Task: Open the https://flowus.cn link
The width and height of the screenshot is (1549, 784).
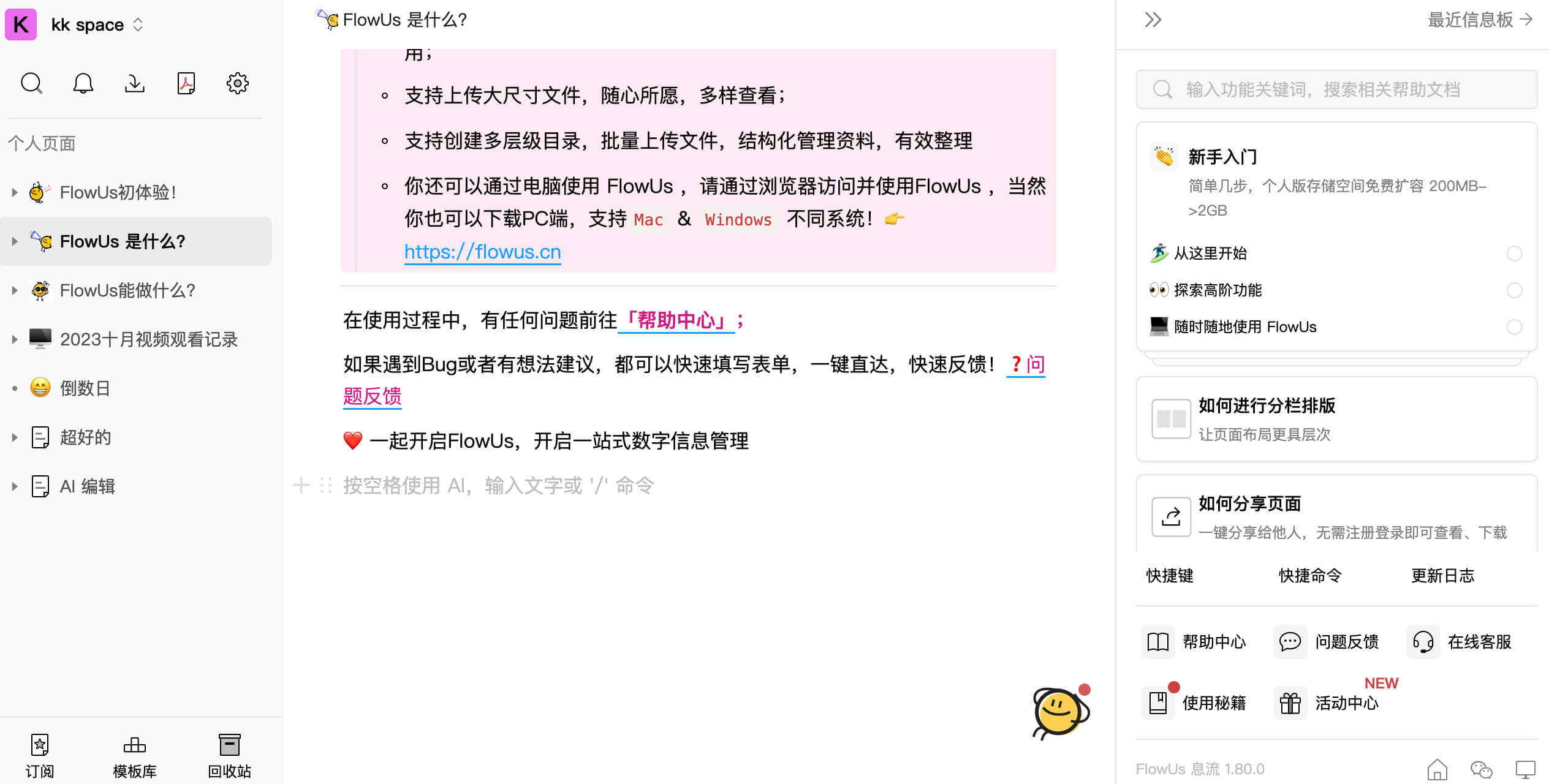Action: click(x=482, y=252)
